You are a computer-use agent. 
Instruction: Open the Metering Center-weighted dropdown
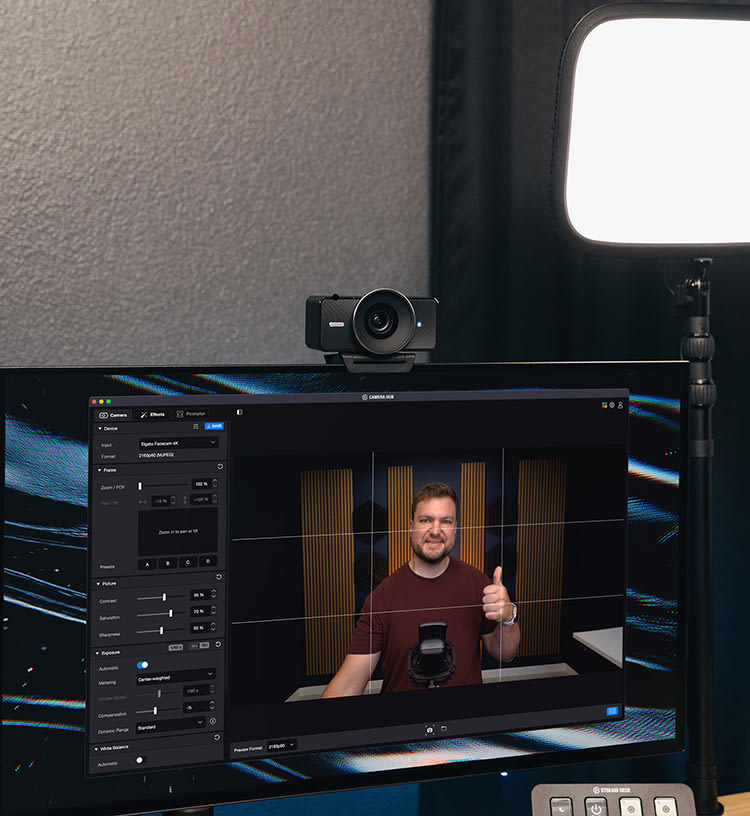click(x=176, y=676)
